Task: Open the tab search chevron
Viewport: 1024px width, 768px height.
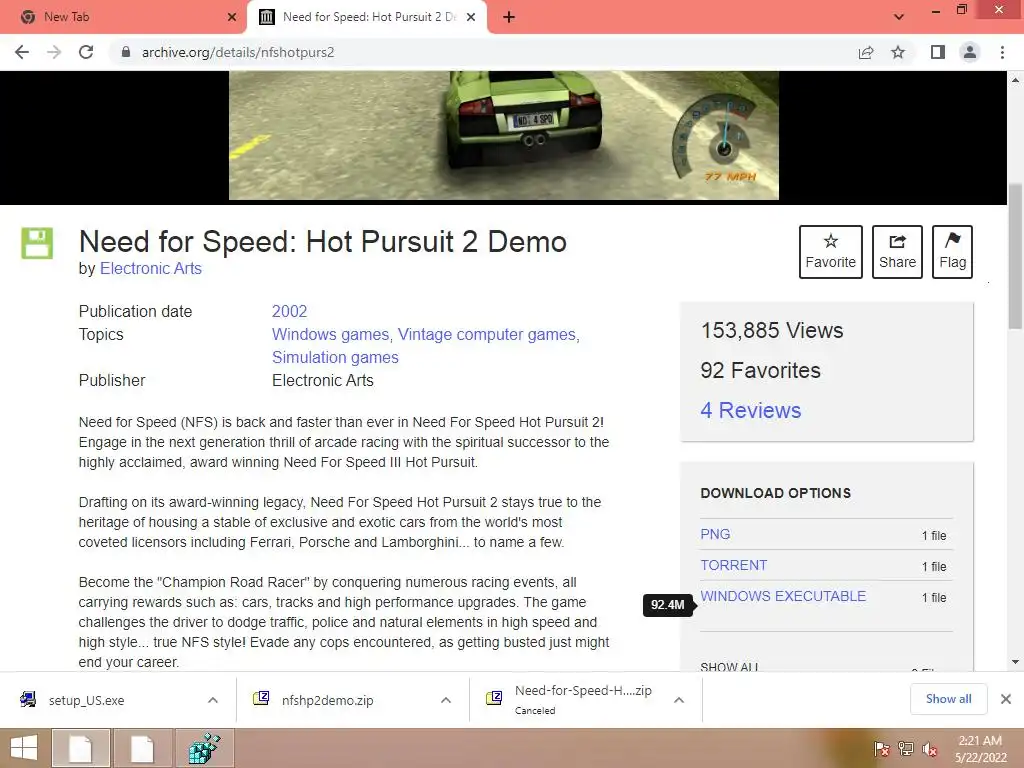Action: (899, 17)
